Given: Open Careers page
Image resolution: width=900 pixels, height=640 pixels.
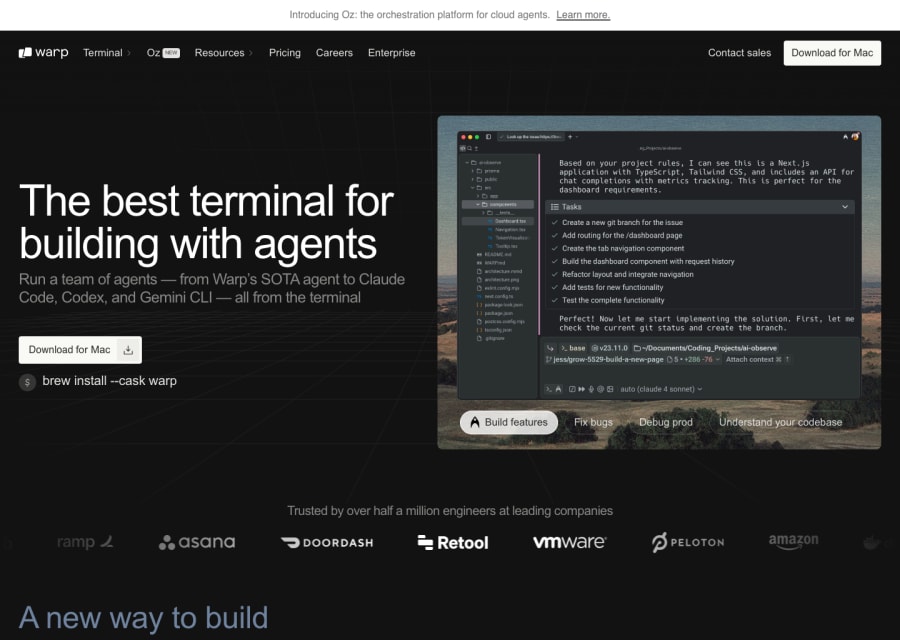Looking at the screenshot, I should tap(334, 53).
